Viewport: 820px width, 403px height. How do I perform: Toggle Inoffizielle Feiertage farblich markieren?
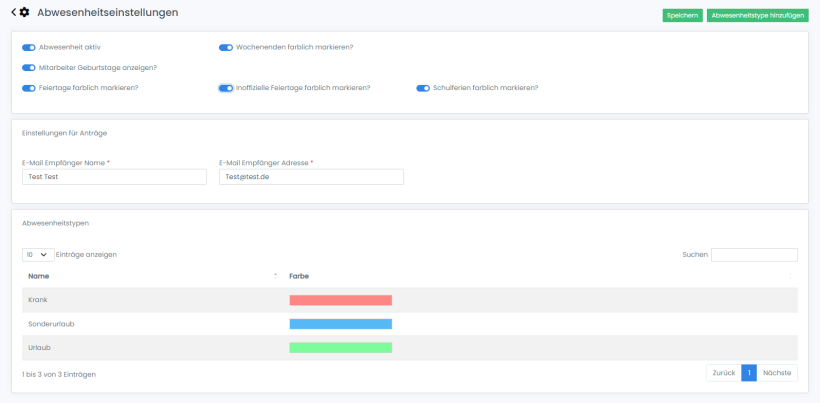pos(226,88)
